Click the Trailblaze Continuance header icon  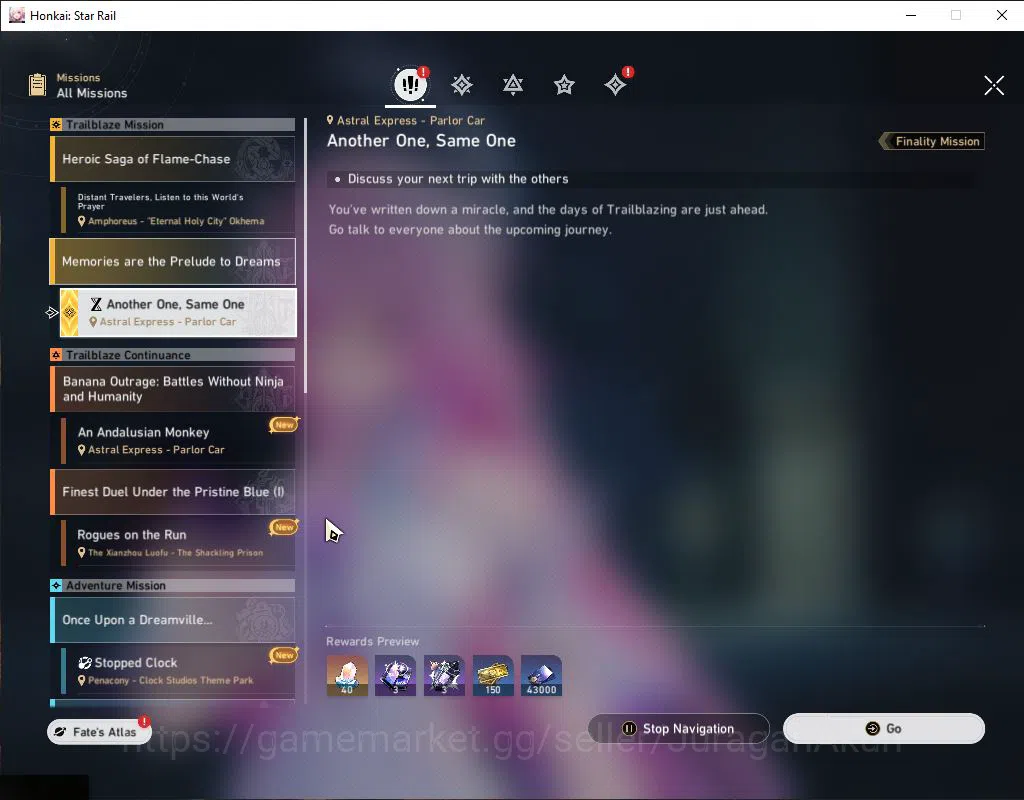click(56, 355)
